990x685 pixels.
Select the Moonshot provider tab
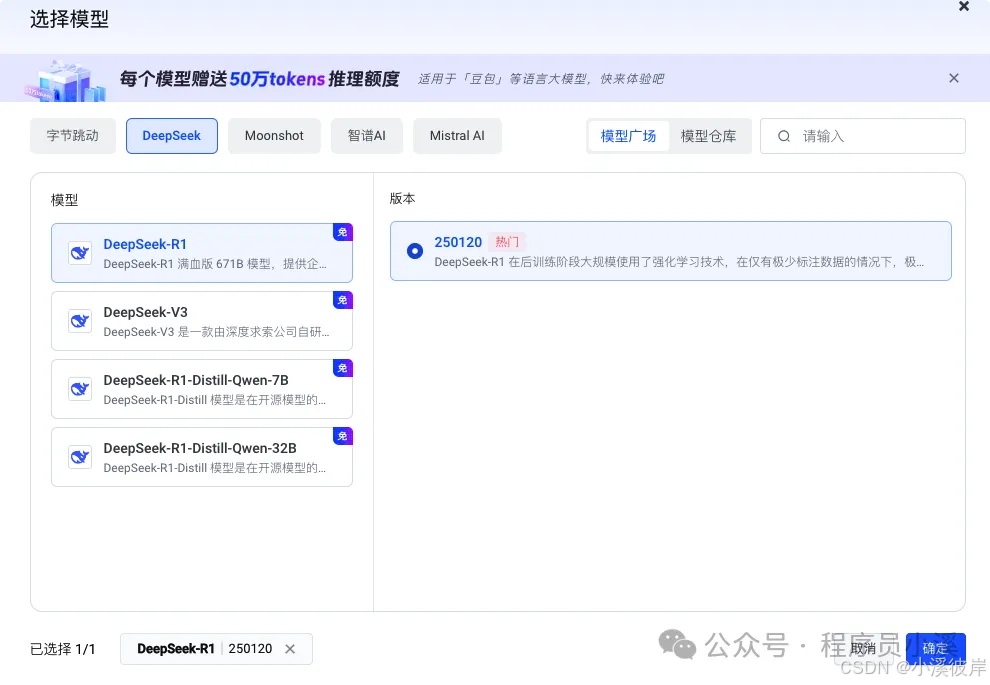tap(274, 136)
